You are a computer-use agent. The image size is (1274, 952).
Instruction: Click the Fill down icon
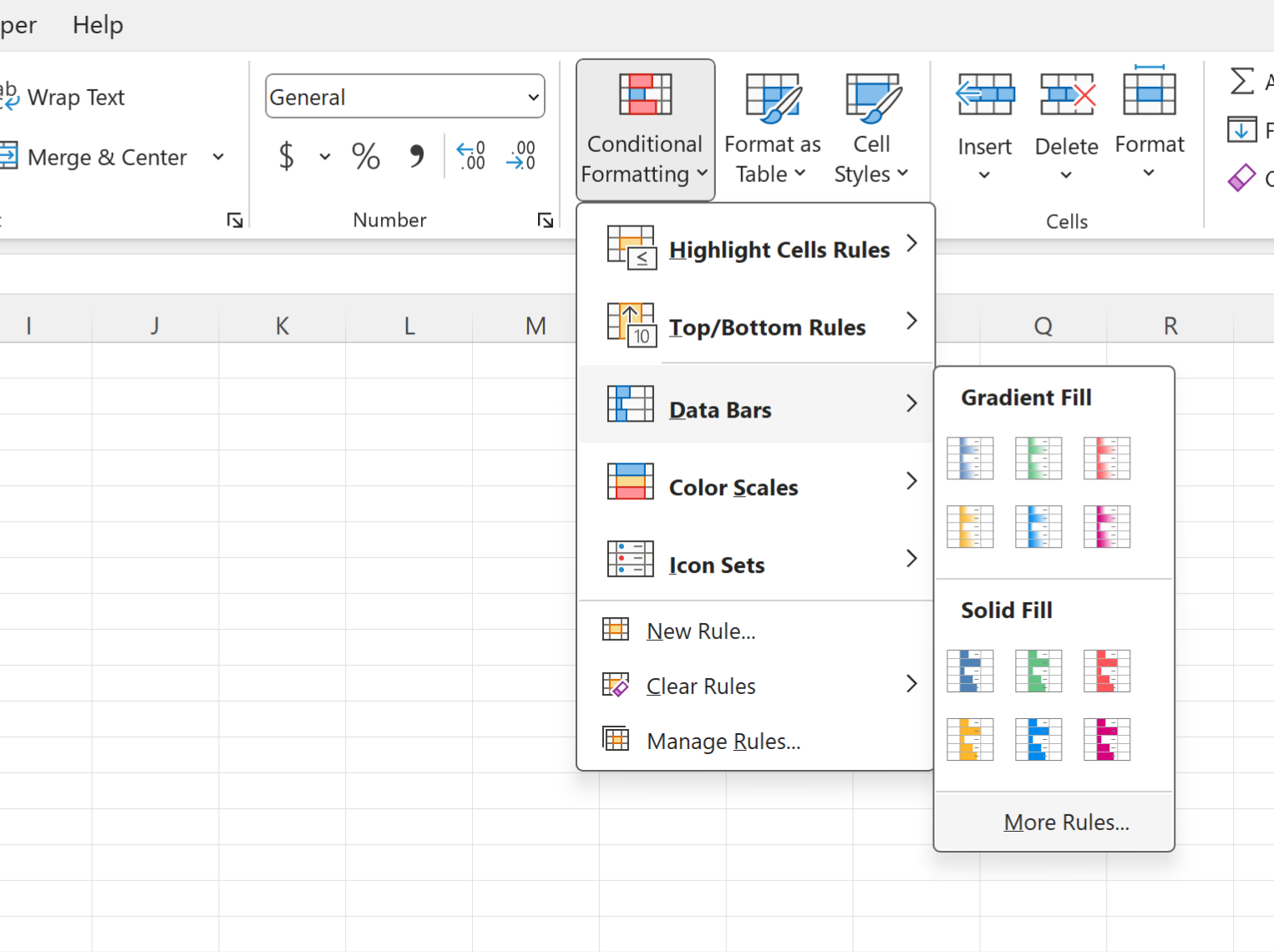pos(1241,130)
